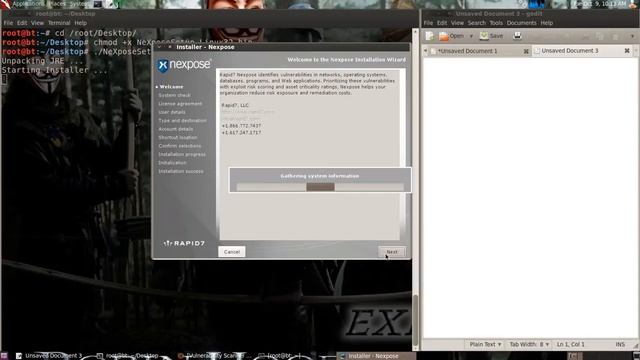Click Ln 1, Col 1 in gedit status bar
The width and height of the screenshot is (640, 360).
571,344
